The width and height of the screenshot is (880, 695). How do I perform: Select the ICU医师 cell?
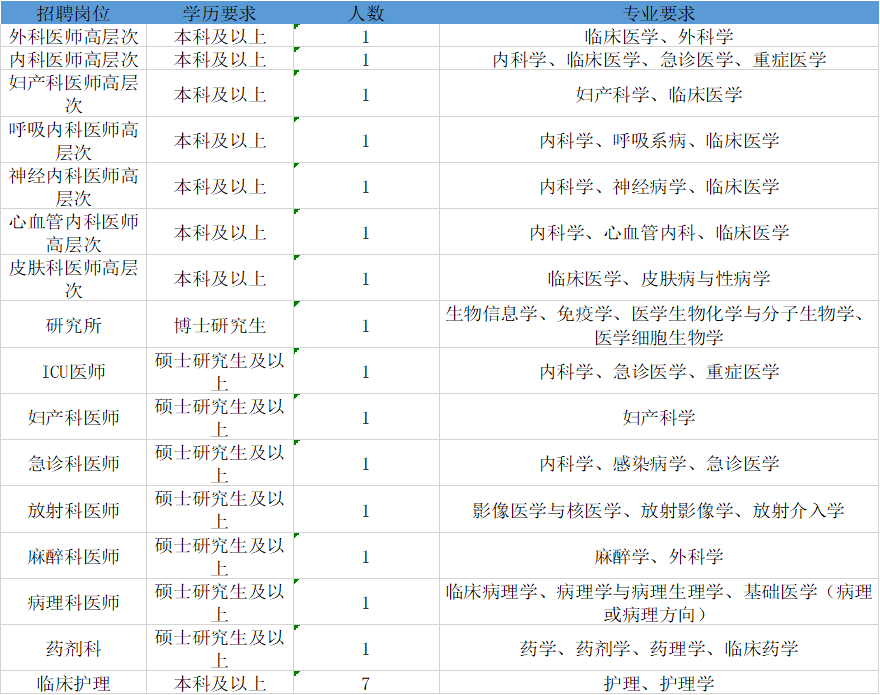[73, 372]
